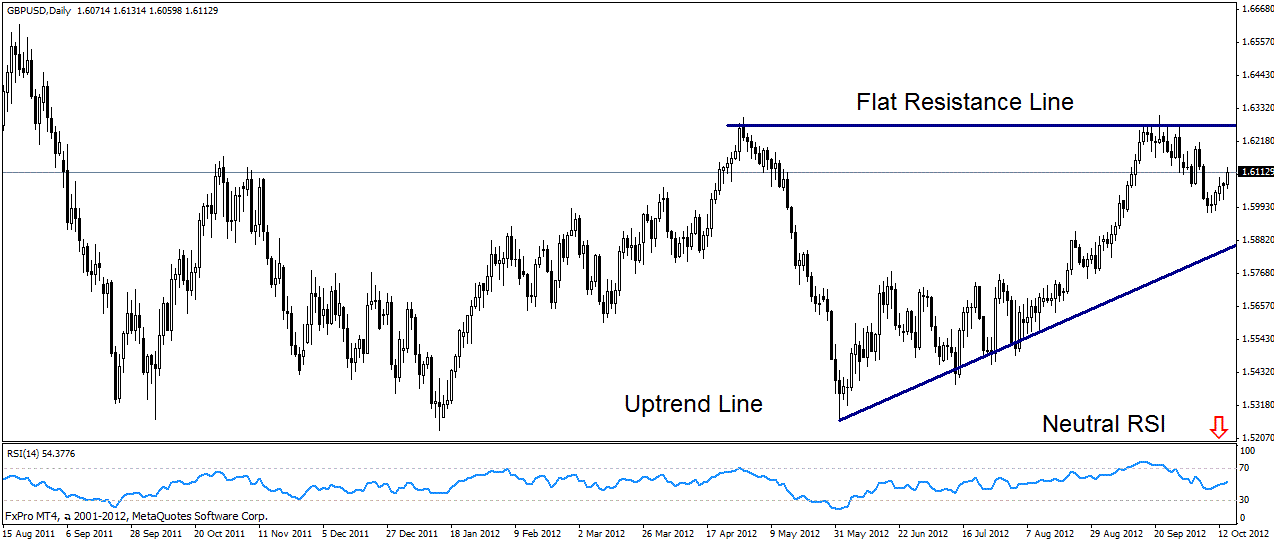Click the 'Flat Resistance Line' text label
Viewport: 1274px width, 541px height.
964,102
